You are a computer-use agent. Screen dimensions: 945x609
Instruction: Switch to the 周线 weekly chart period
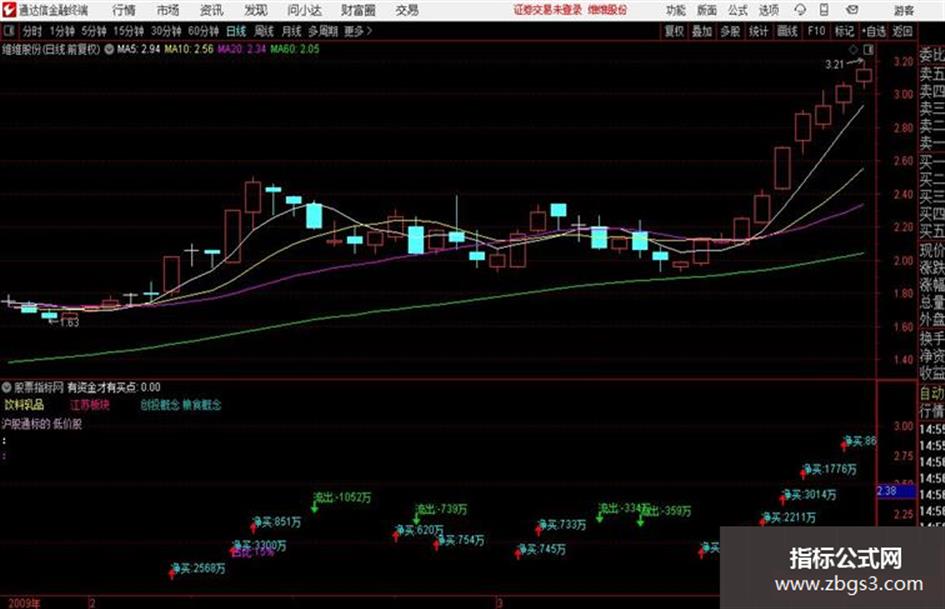tap(264, 31)
